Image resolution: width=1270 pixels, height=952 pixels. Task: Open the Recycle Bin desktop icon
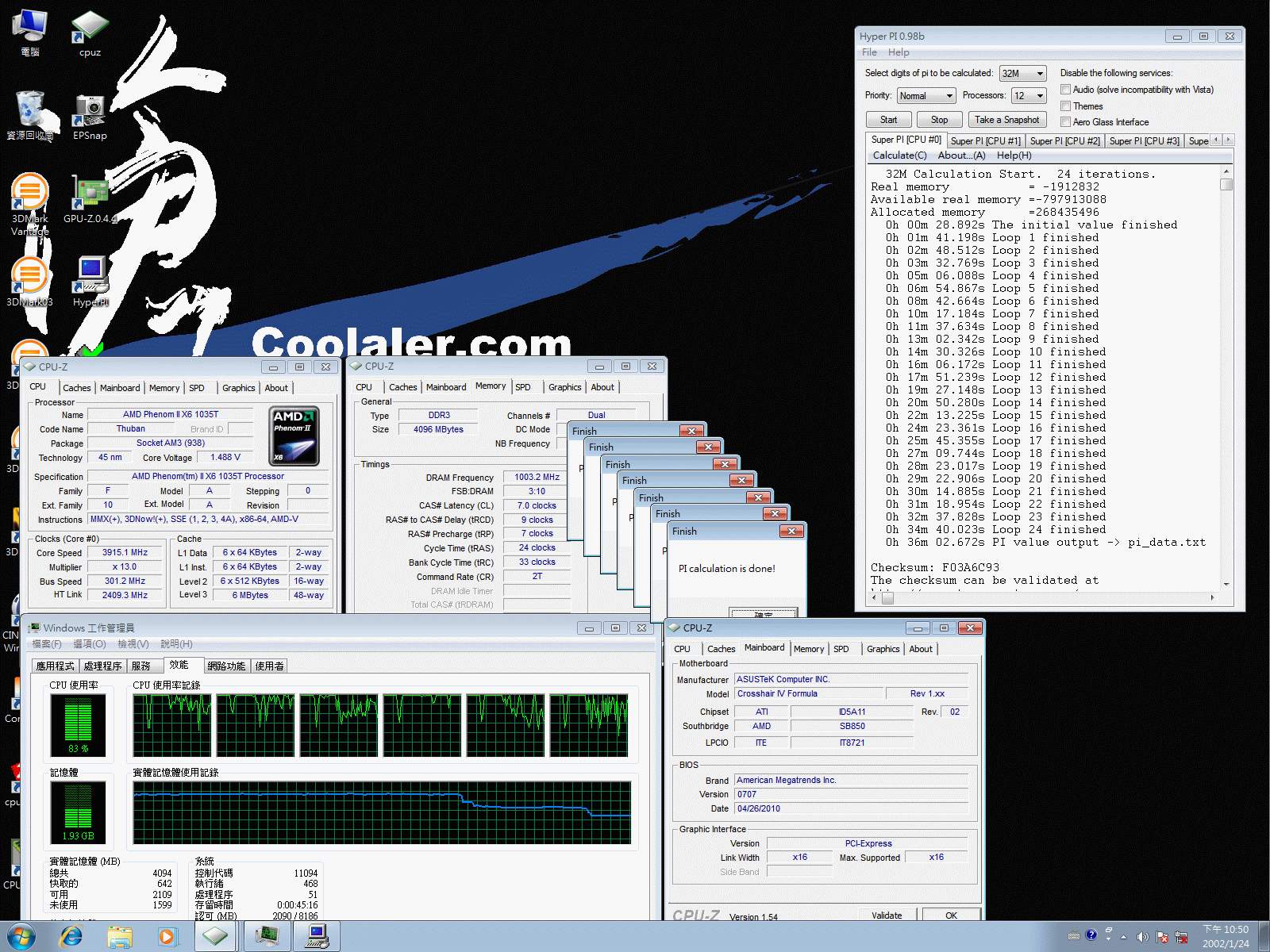30,116
